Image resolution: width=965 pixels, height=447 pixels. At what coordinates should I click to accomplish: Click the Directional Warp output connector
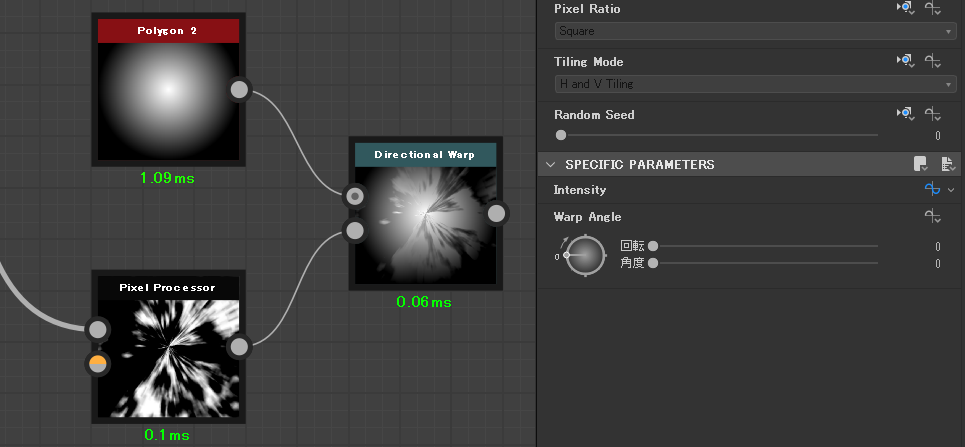pyautogui.click(x=497, y=214)
